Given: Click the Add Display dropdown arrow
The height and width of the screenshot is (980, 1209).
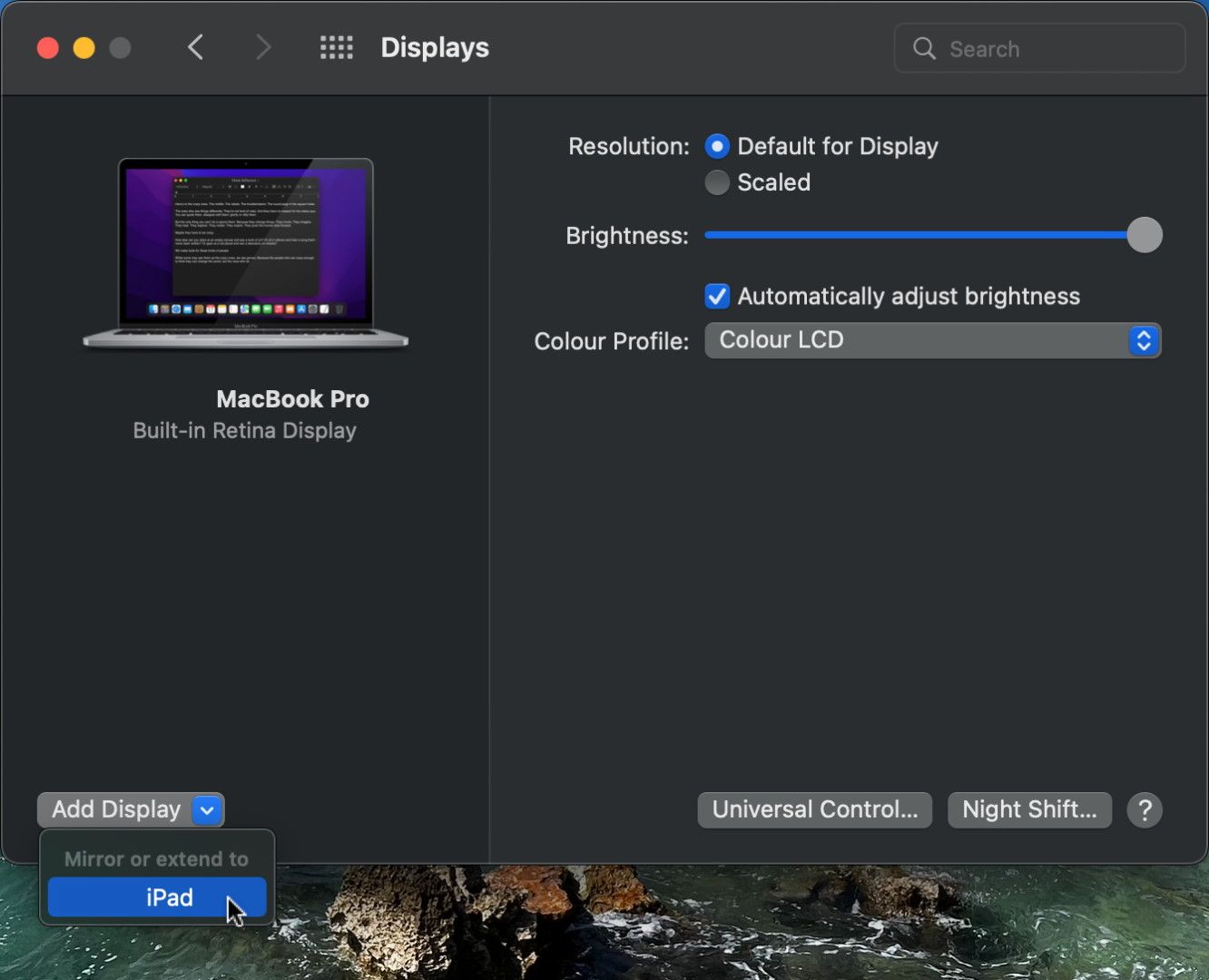Looking at the screenshot, I should 207,809.
